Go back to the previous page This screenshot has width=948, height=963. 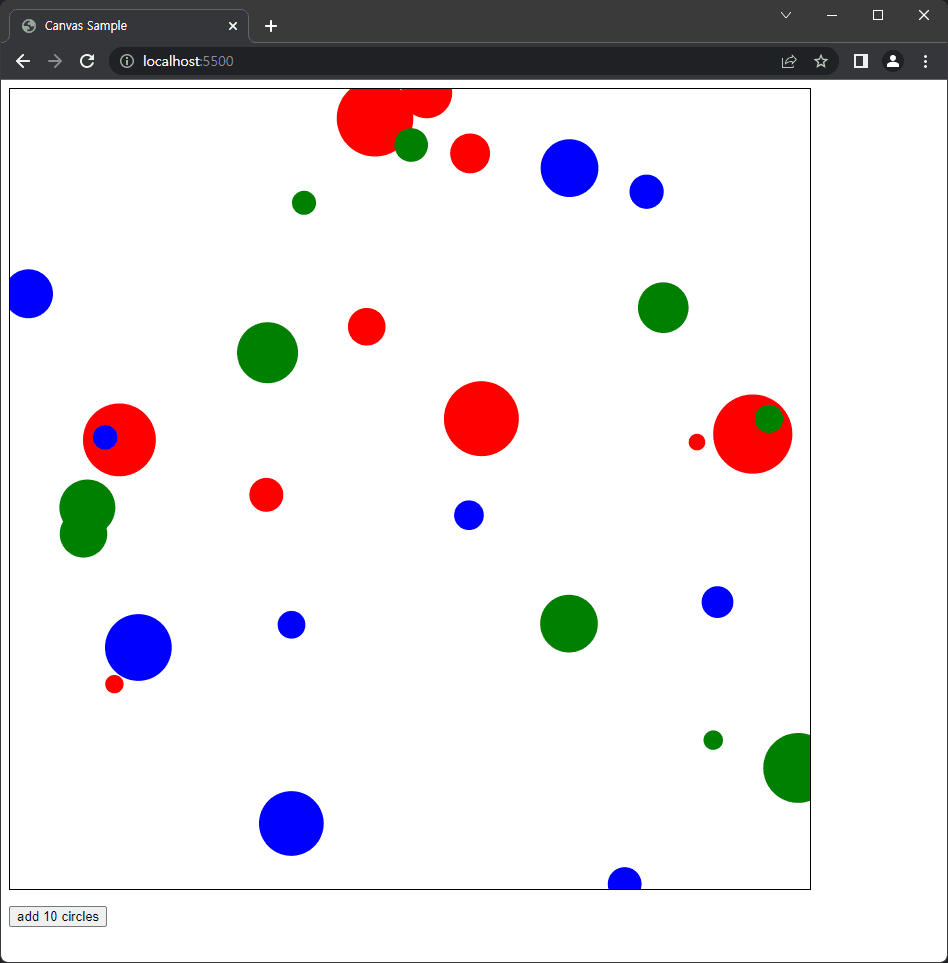click(x=23, y=61)
